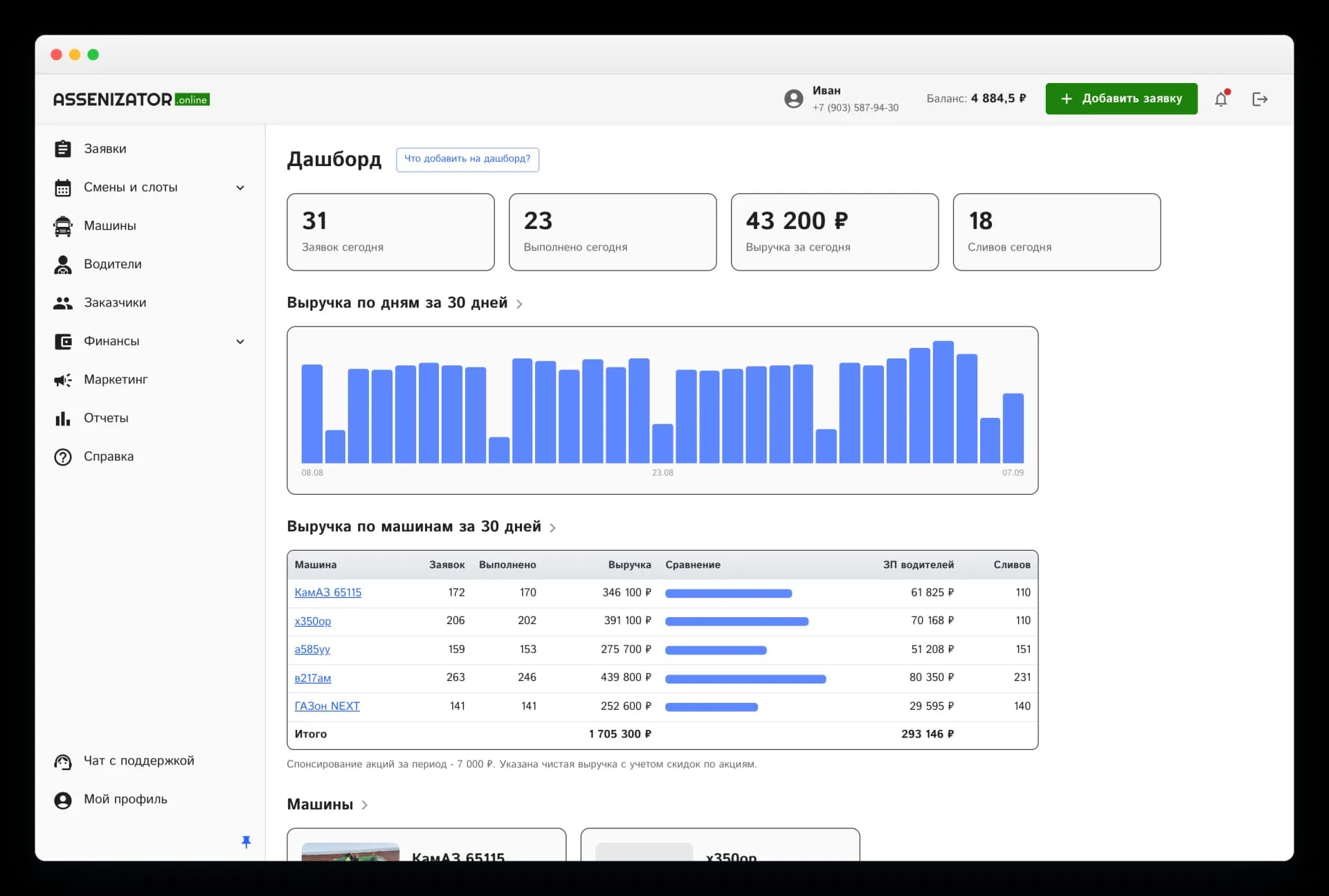1329x896 pixels.
Task: Click the Сливов сегодня card showing 18
Action: [1057, 232]
